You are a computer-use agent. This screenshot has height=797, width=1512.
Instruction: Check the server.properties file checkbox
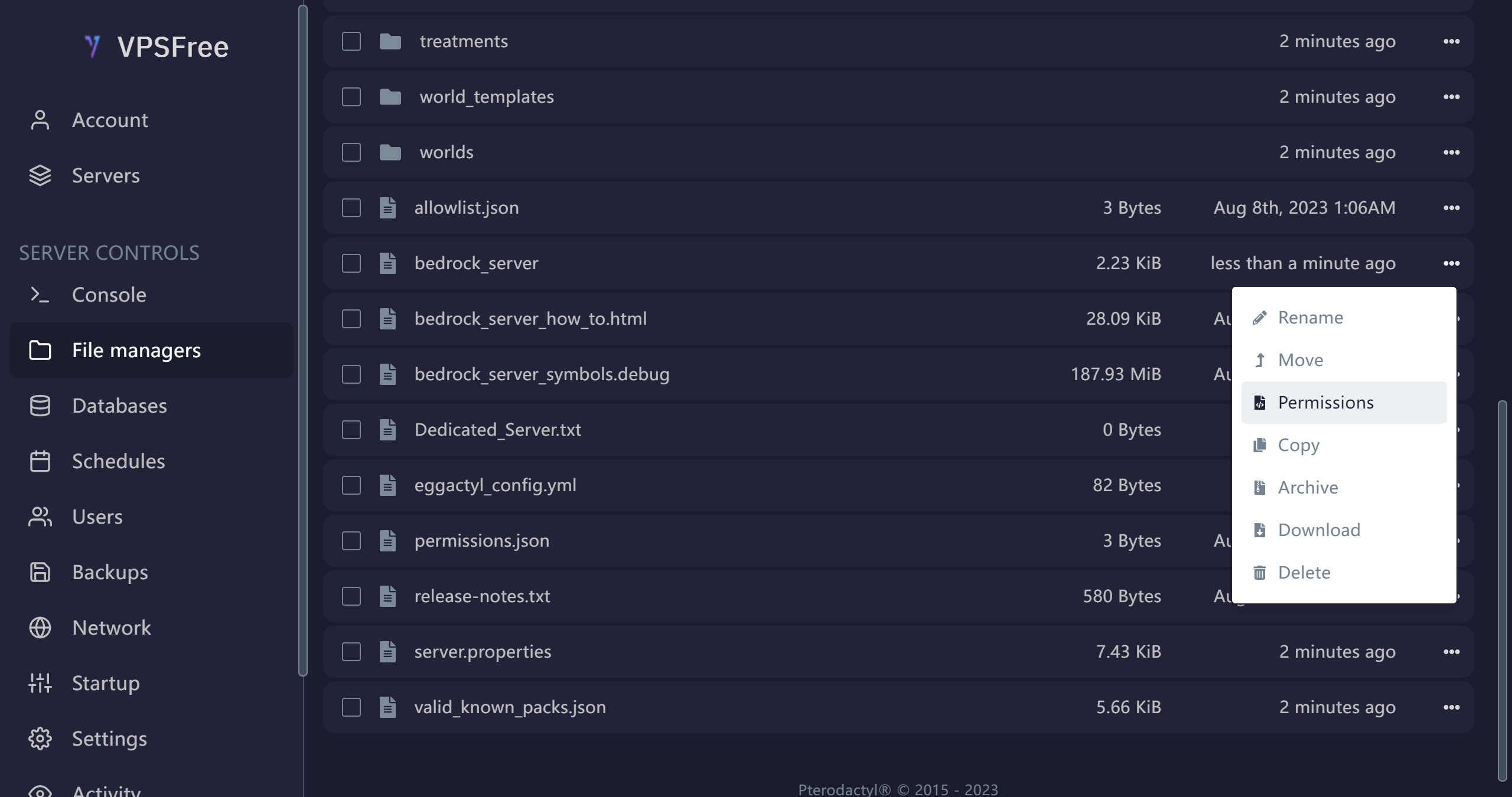tap(351, 652)
